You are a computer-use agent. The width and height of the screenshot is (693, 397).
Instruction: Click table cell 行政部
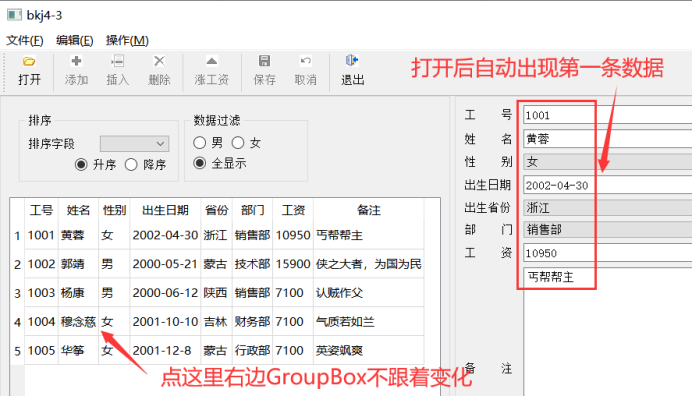click(252, 351)
